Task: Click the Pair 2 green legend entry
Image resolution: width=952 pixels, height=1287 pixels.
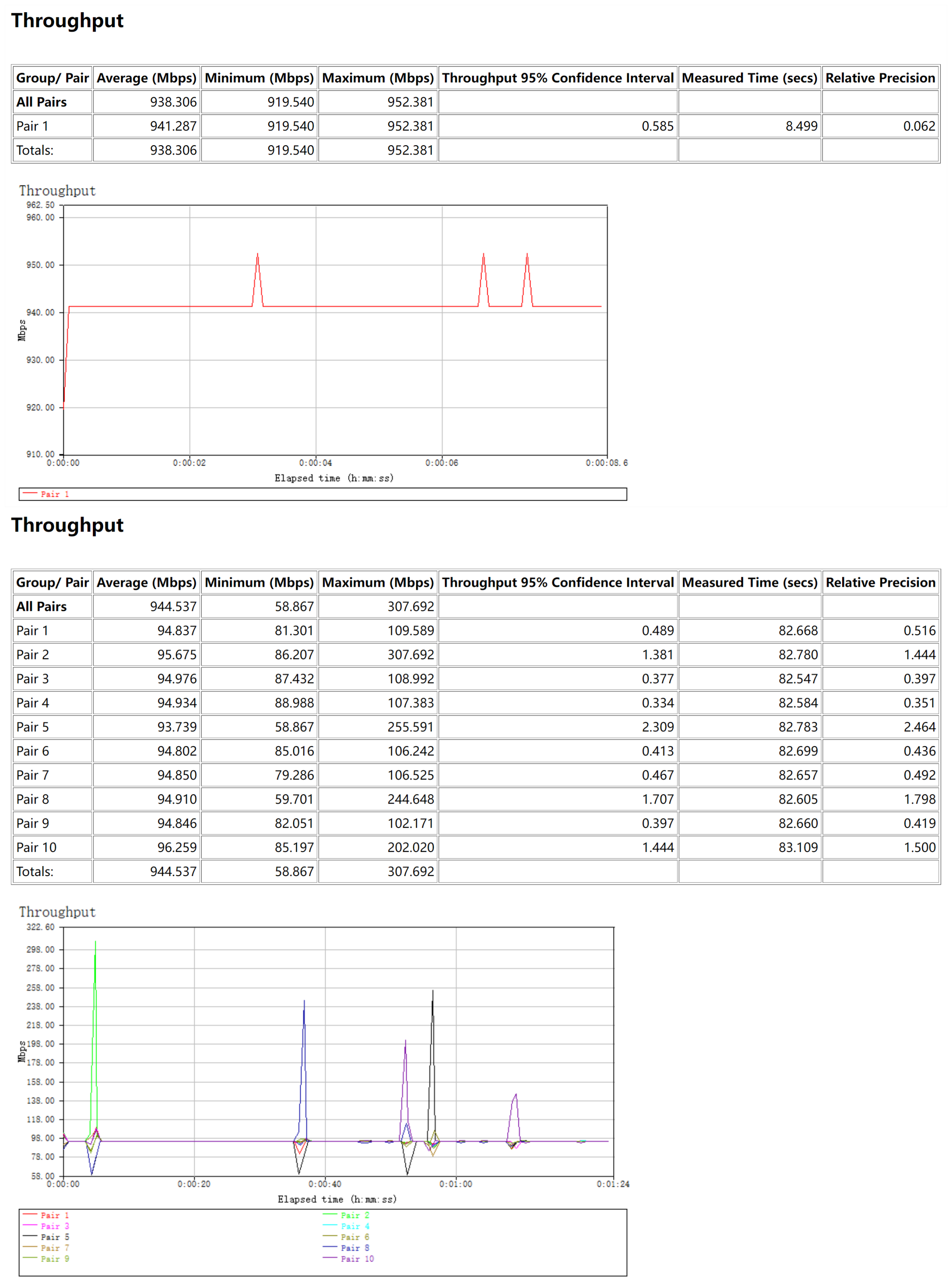Action: [x=354, y=1215]
